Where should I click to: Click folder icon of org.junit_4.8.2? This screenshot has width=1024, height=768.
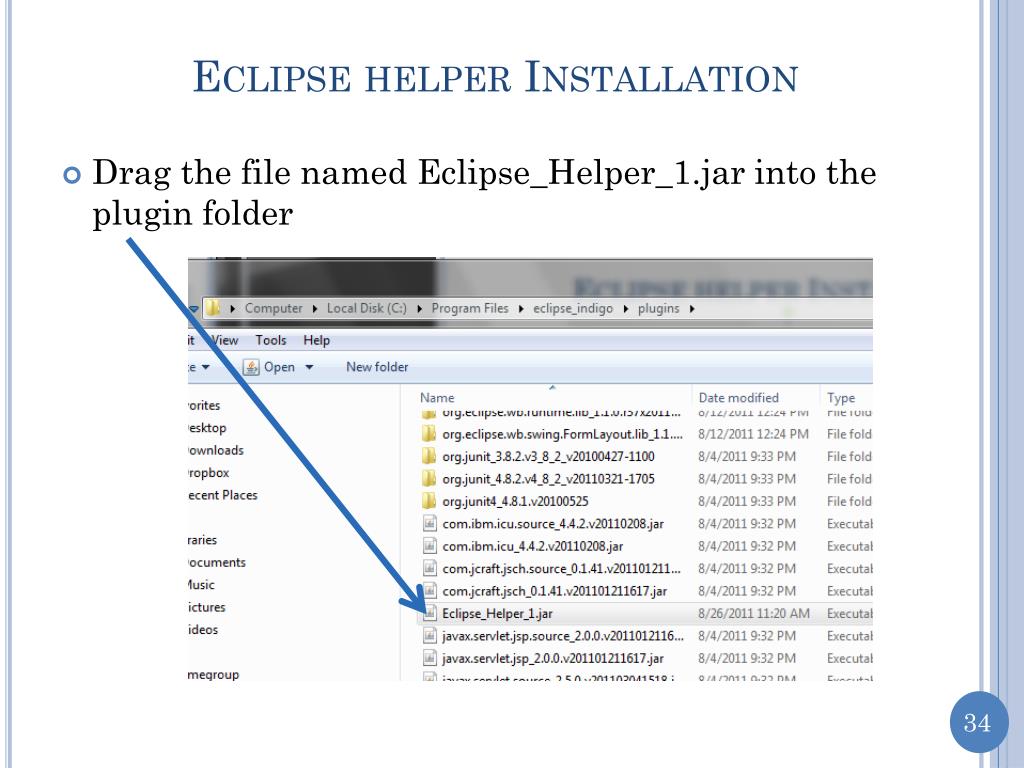tap(429, 479)
